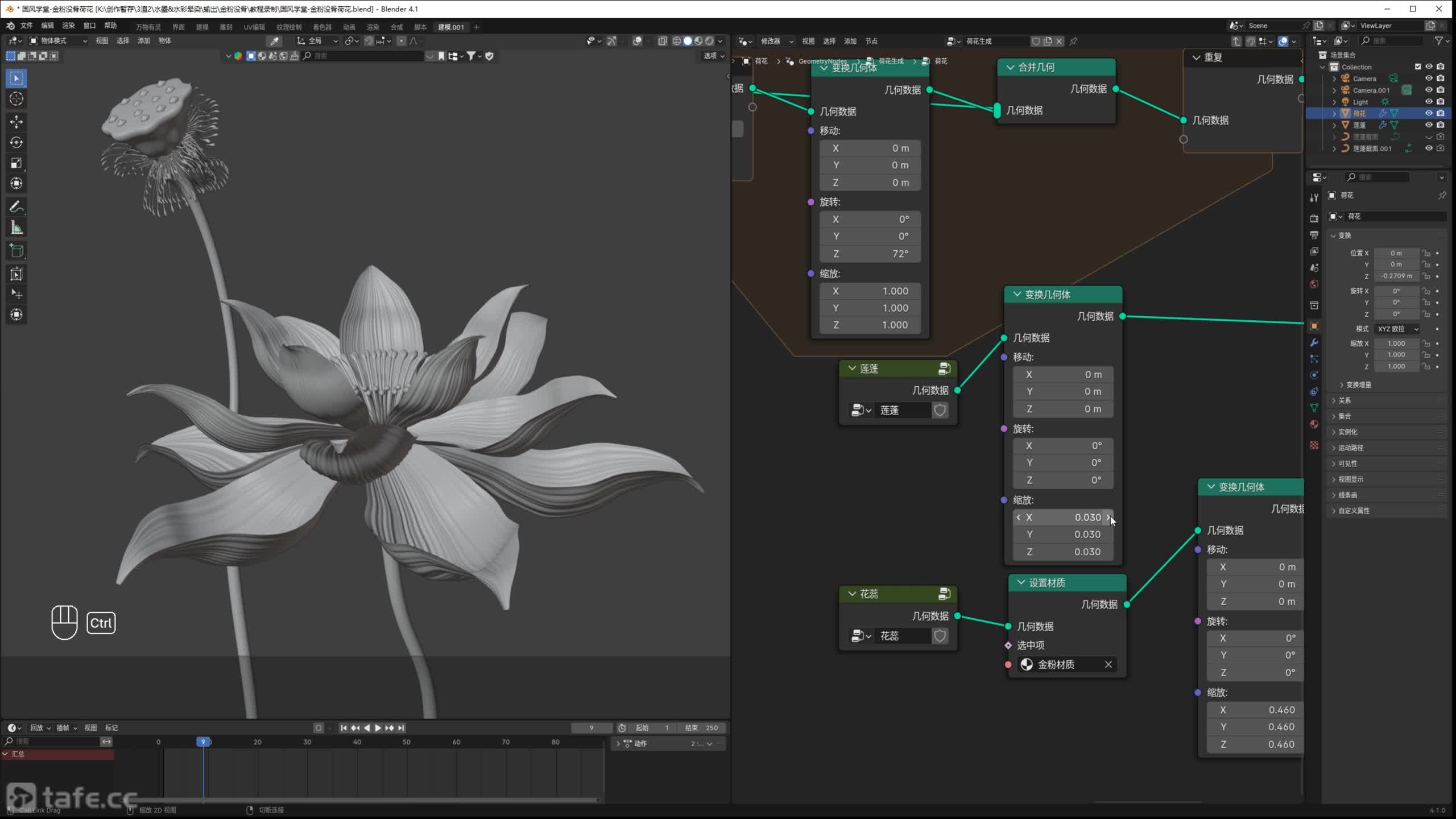Viewport: 1456px width, 819px height.
Task: Switch to the 着色器 workspace tab
Action: click(322, 27)
